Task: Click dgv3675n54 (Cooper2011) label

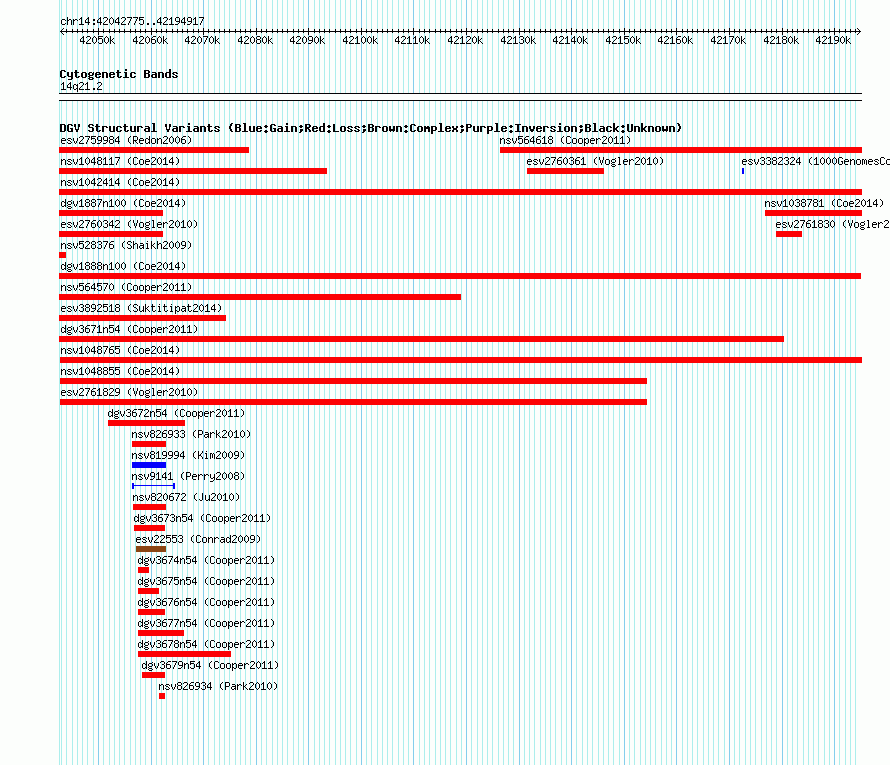Action: pos(206,581)
